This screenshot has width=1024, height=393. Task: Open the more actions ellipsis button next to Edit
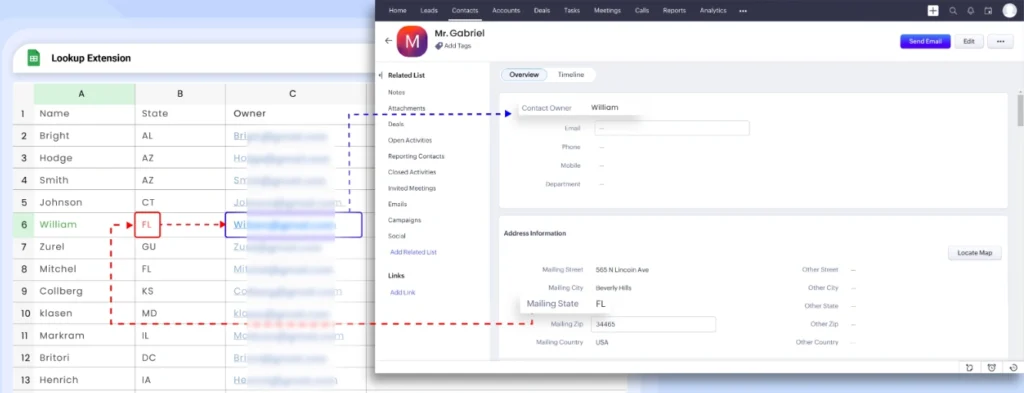1000,41
